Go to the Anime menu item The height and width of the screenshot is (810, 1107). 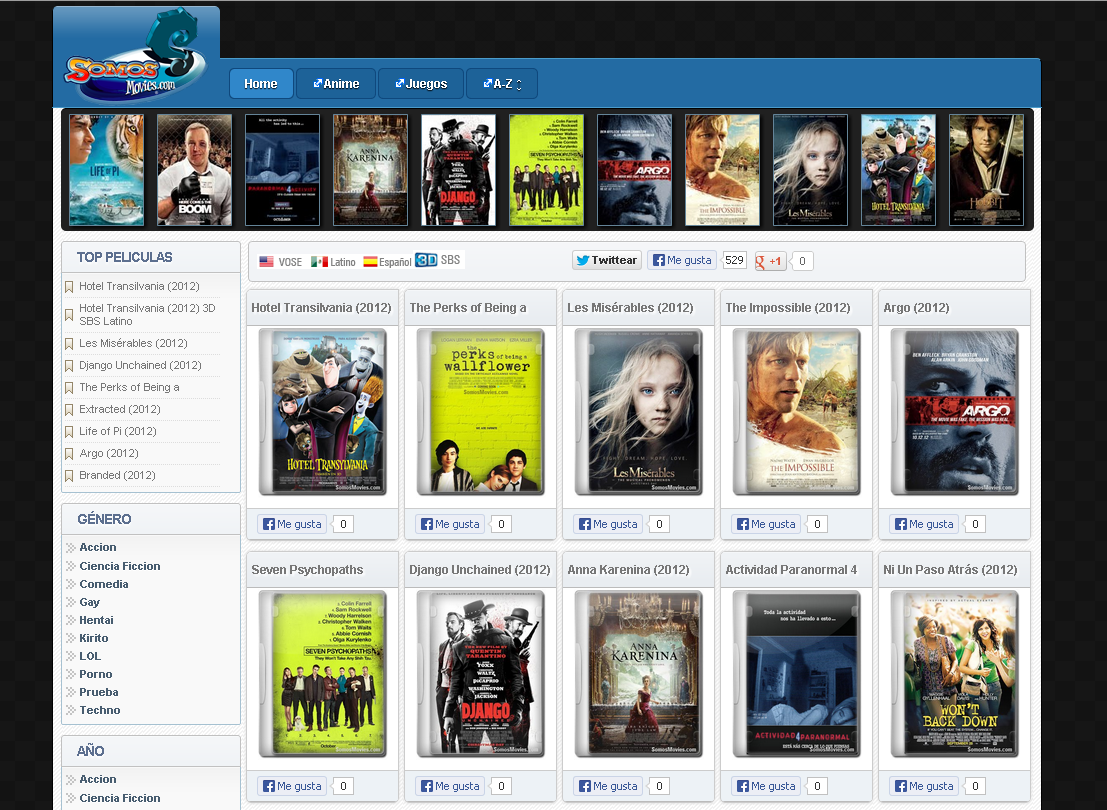(336, 83)
